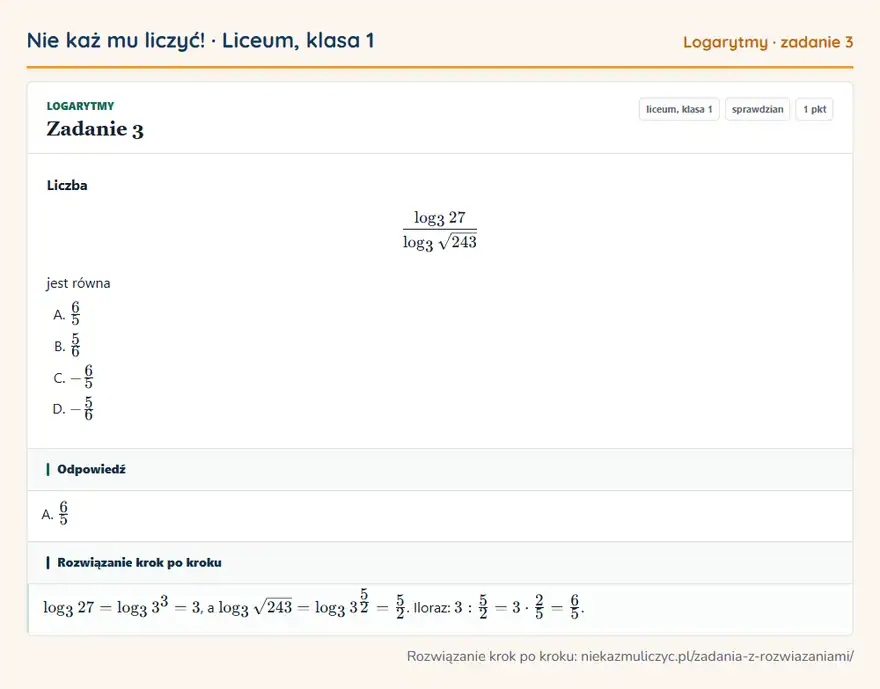Click the 'Nie każ mu liczyć!' site title
Screen dimensions: 880x689
coord(116,40)
